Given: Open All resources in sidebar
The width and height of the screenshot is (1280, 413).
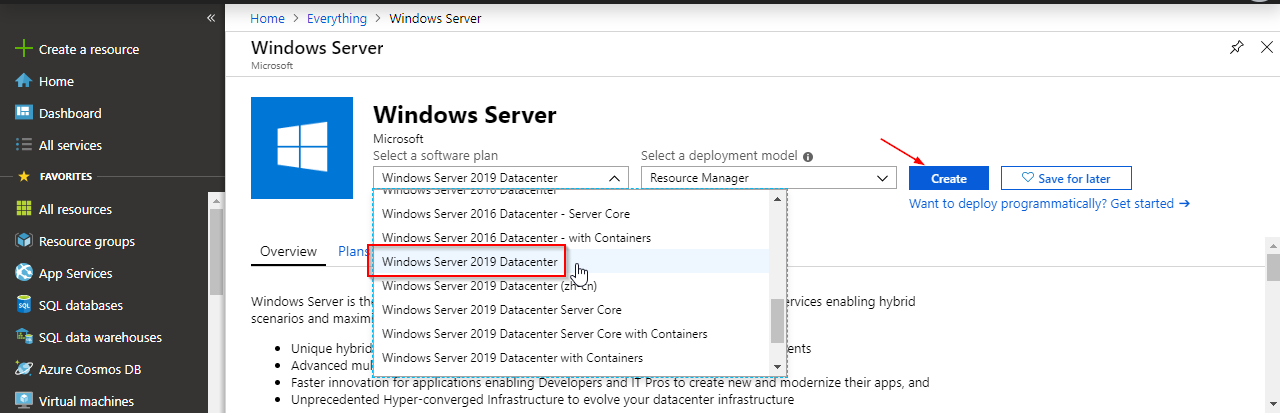Looking at the screenshot, I should pos(75,209).
